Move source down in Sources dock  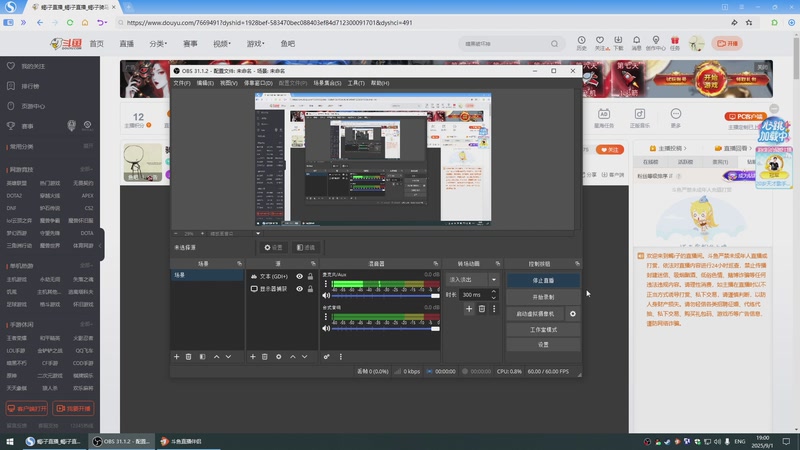click(304, 357)
